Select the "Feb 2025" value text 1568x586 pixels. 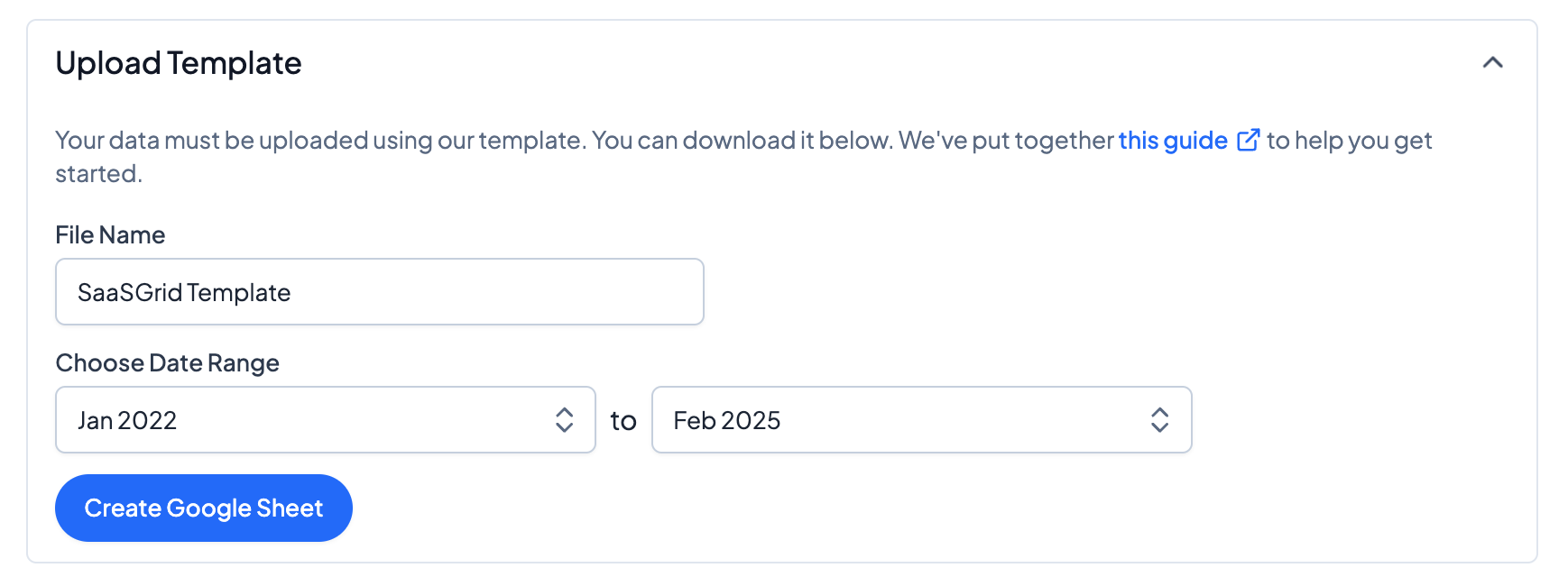(x=726, y=421)
